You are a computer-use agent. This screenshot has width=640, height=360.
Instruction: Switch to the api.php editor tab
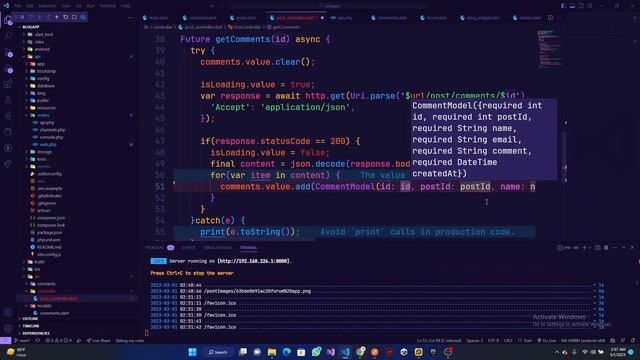[342, 18]
